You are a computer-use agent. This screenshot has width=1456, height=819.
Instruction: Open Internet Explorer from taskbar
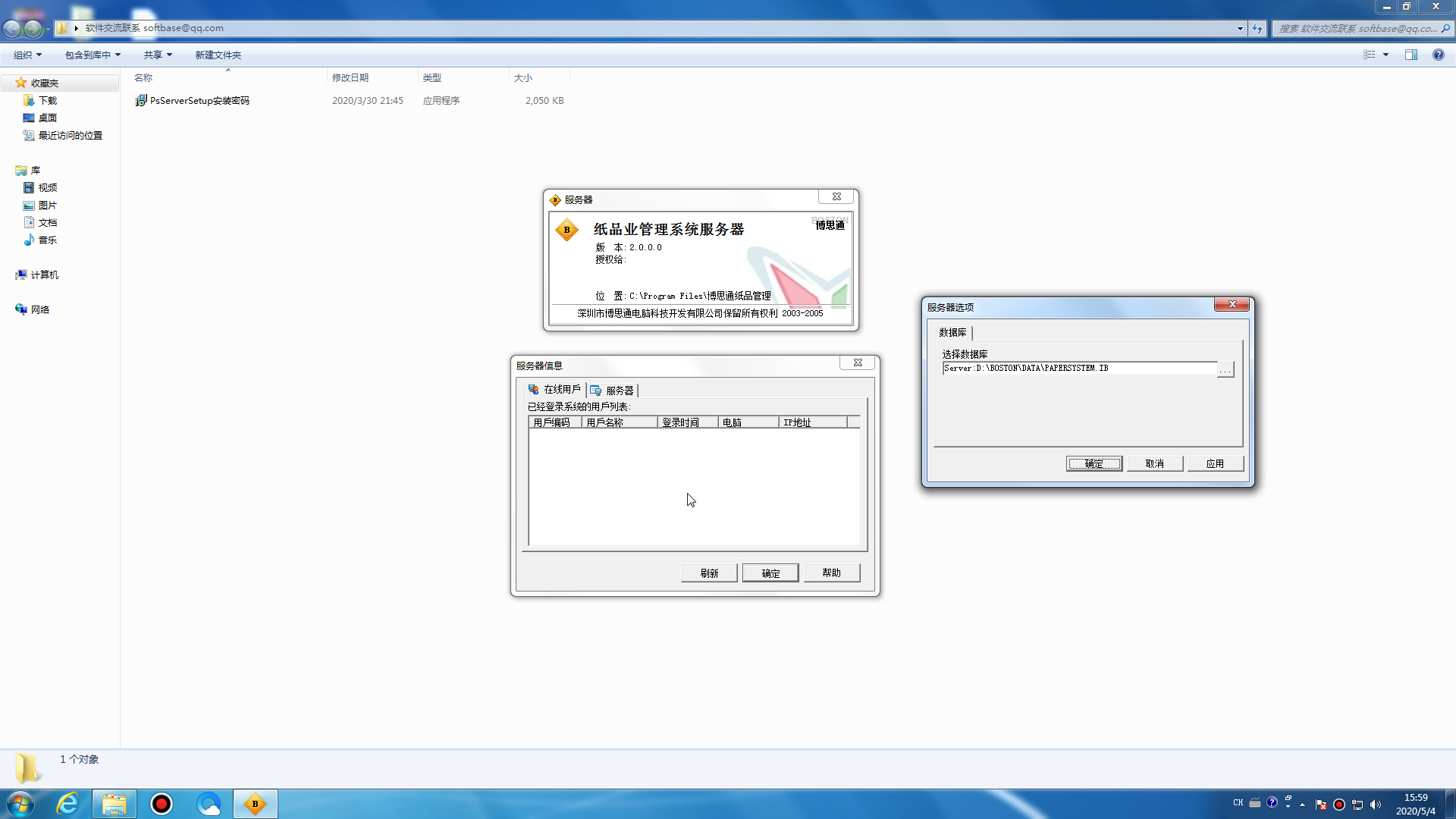[67, 804]
